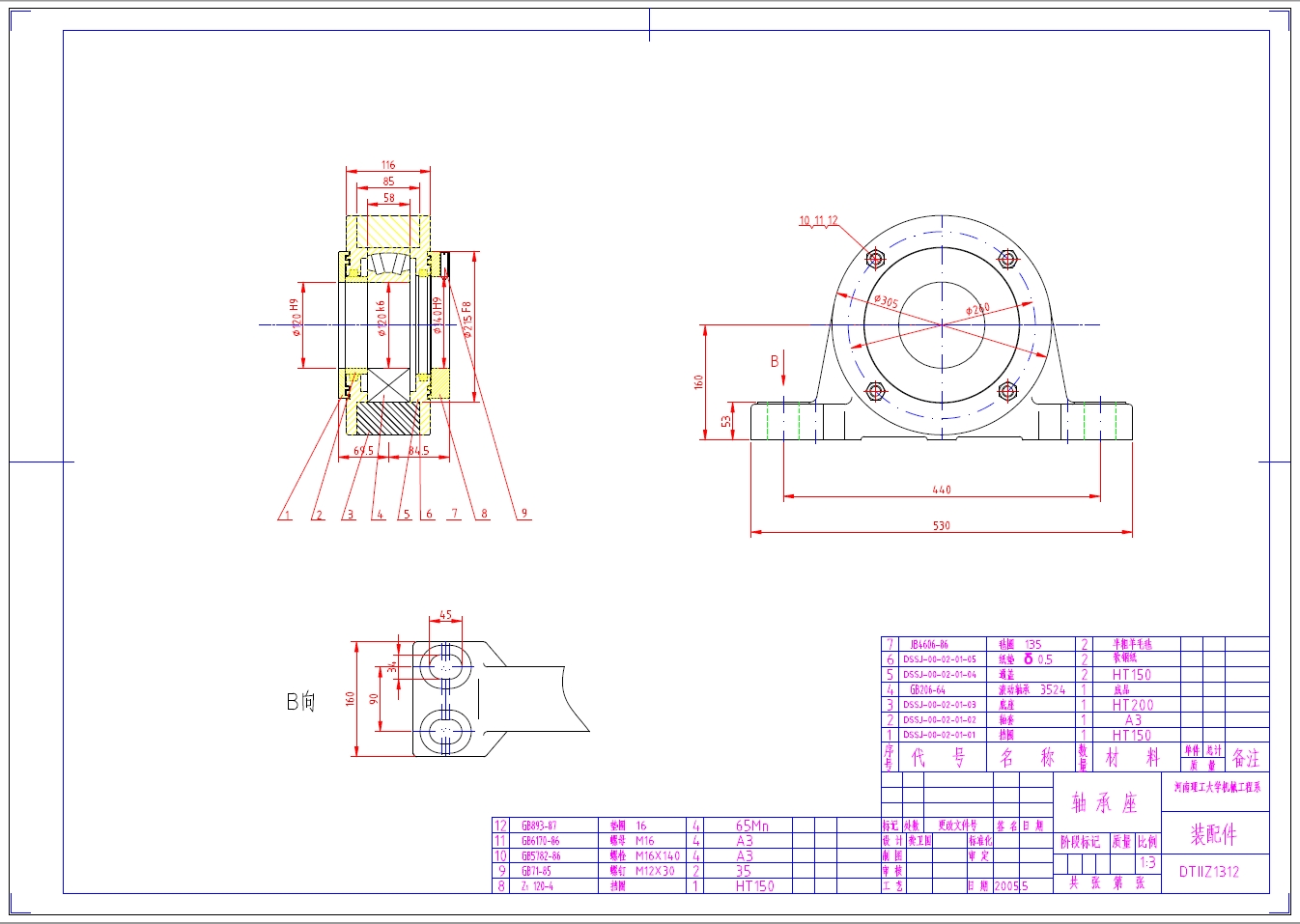Click the '1:3' scale value
The height and width of the screenshot is (924, 1300).
tap(1147, 863)
